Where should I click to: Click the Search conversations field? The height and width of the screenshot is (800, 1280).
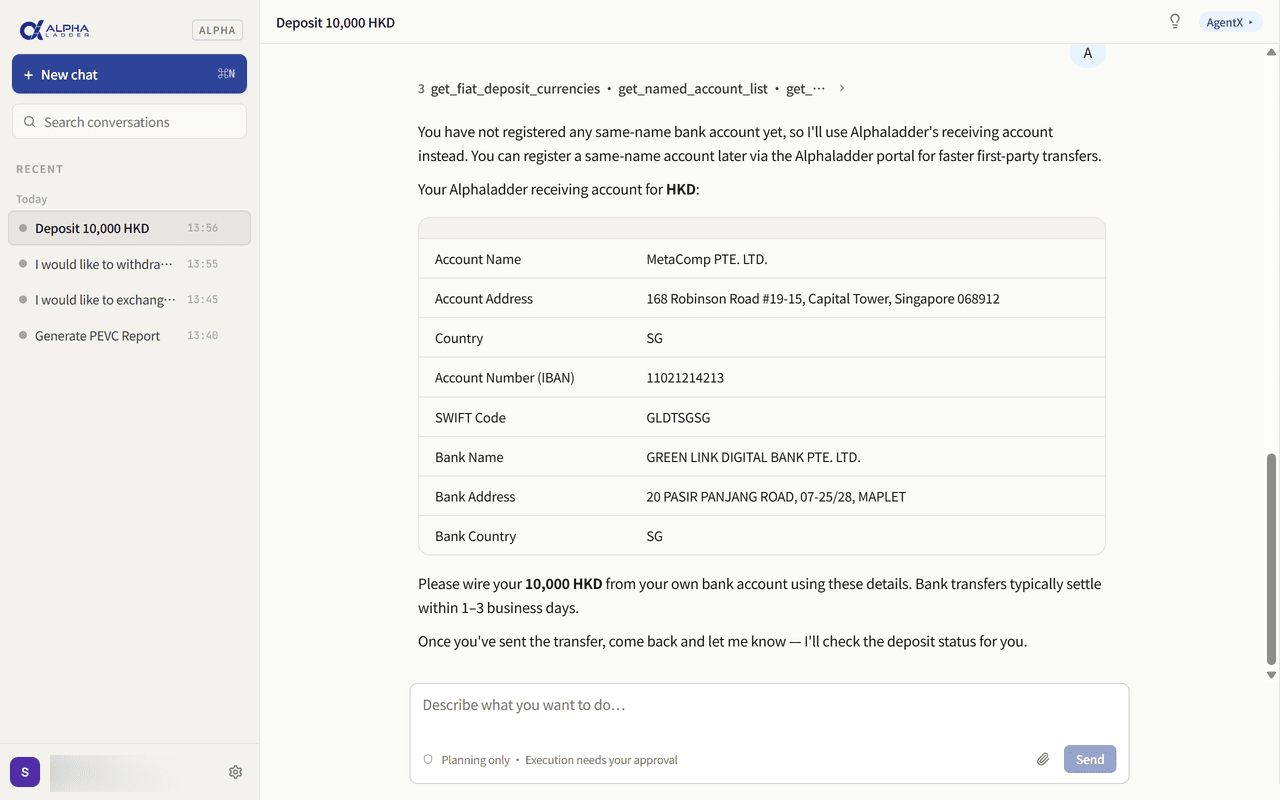point(129,122)
